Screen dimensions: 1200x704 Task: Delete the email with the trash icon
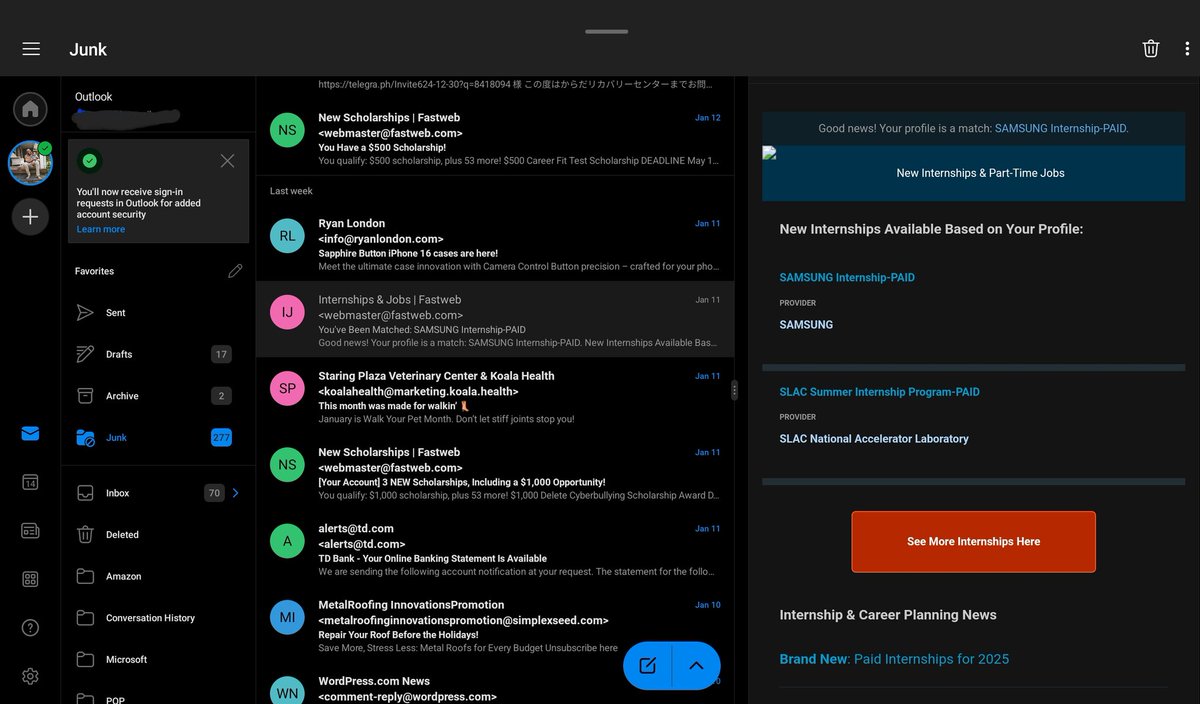1151,49
